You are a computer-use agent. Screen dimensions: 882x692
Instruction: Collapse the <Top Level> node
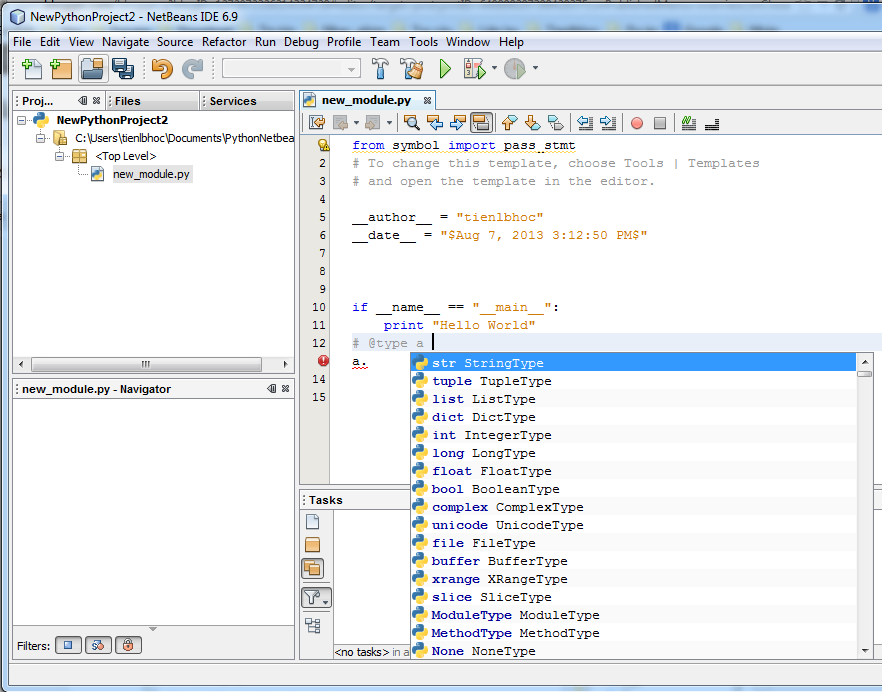pos(59,156)
